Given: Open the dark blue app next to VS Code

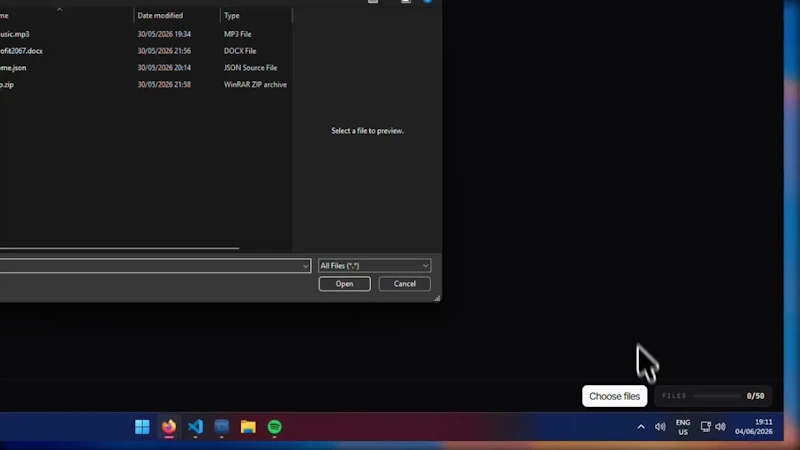Looking at the screenshot, I should coord(222,427).
